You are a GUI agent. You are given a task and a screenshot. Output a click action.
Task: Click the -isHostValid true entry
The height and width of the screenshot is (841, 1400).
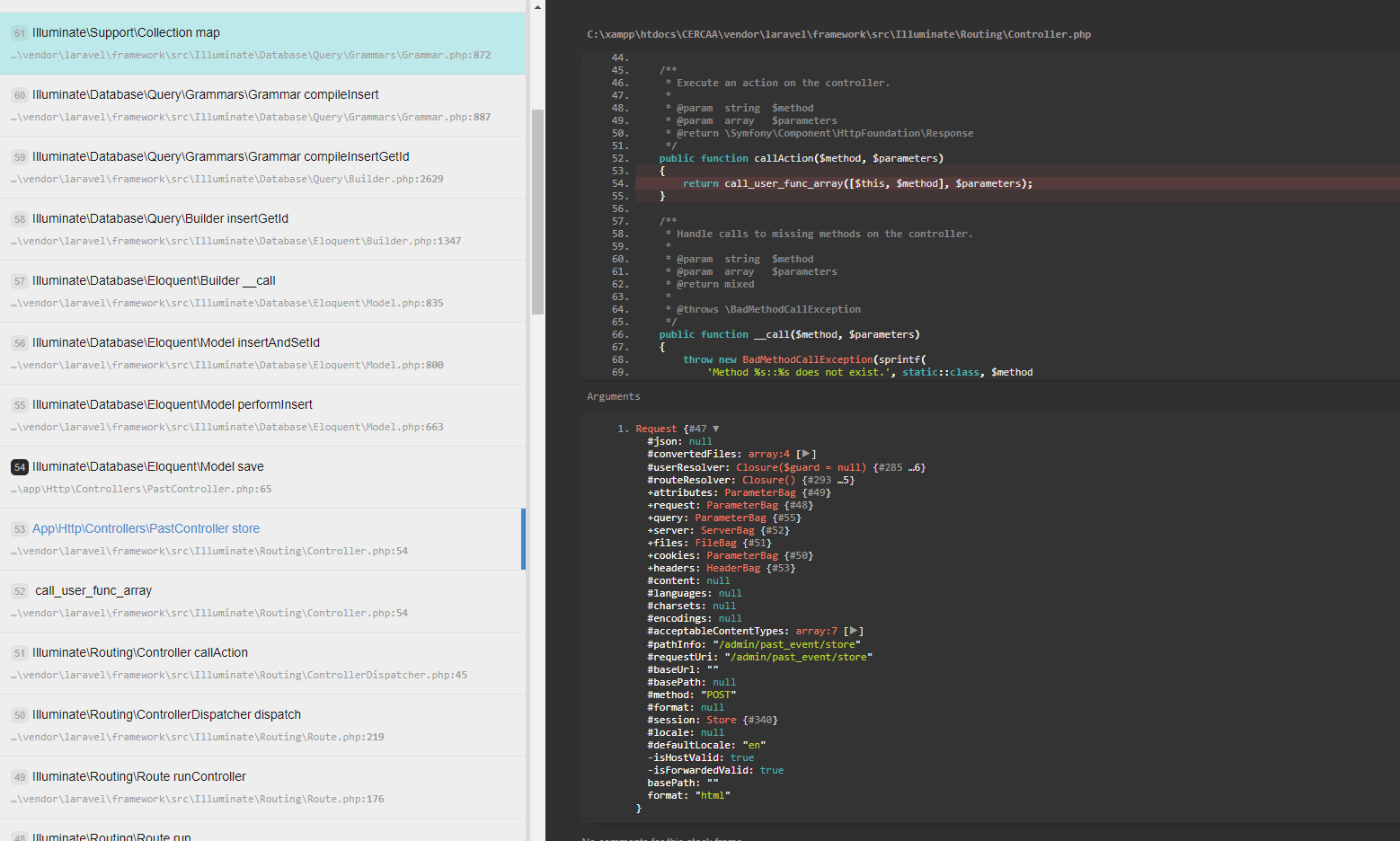tap(700, 757)
